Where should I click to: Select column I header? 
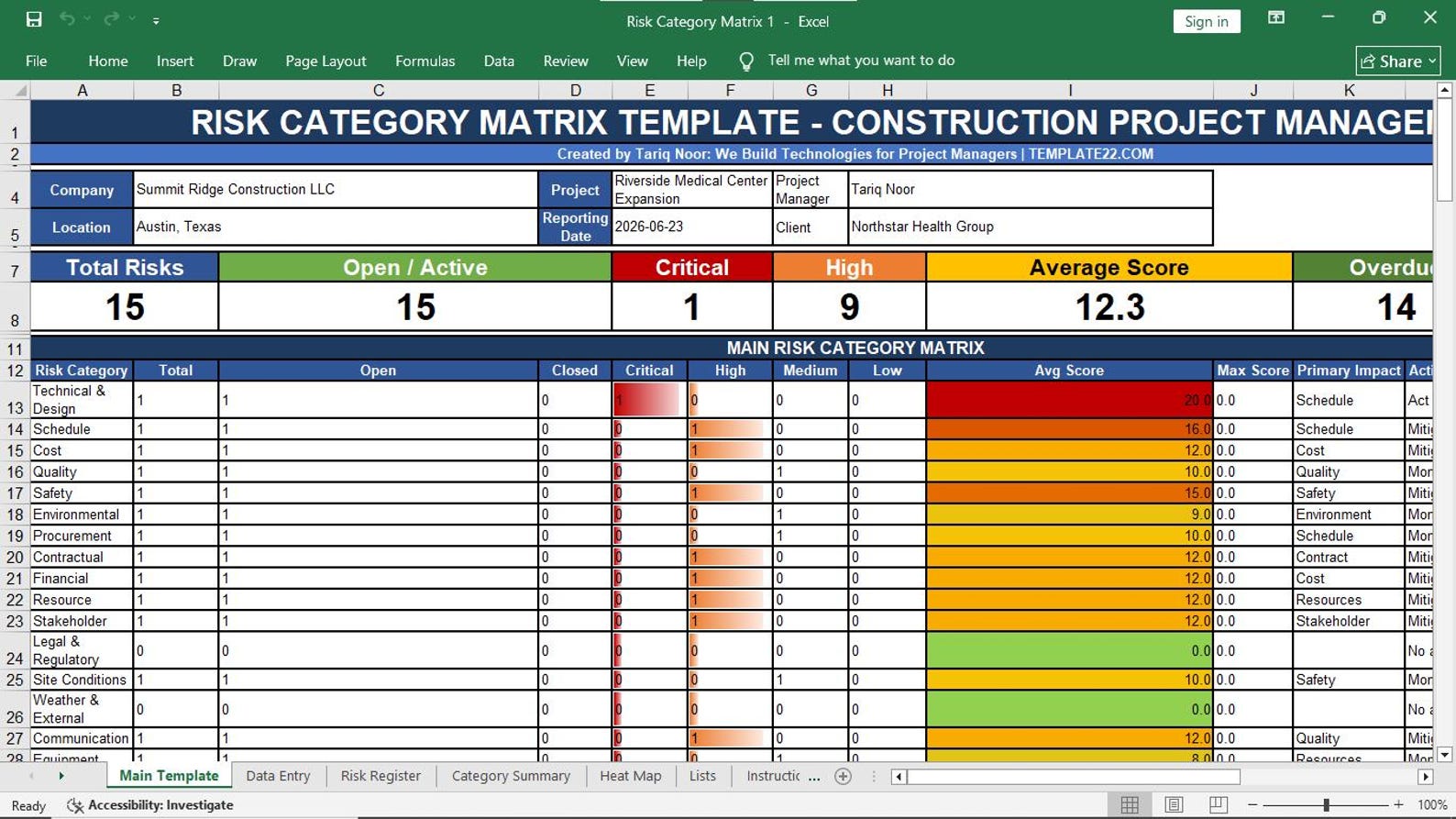pyautogui.click(x=1069, y=90)
